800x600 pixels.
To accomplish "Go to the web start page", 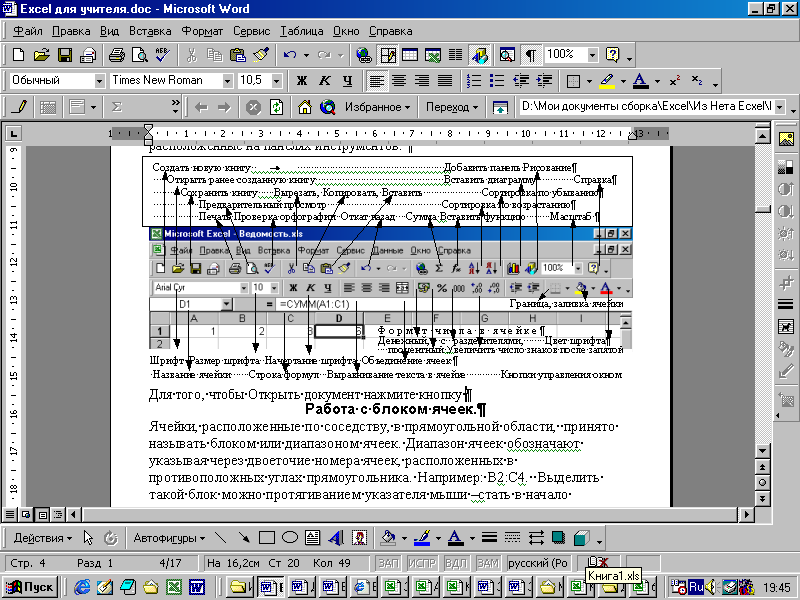I will (305, 107).
